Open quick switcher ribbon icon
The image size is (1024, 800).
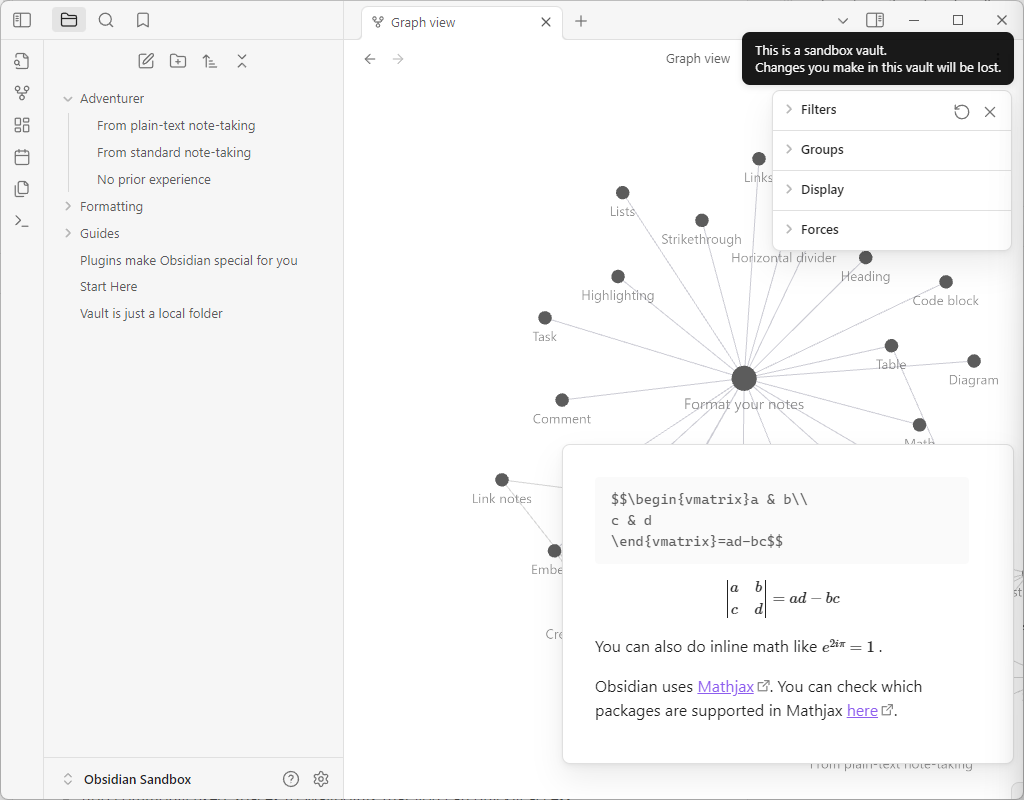[22, 61]
